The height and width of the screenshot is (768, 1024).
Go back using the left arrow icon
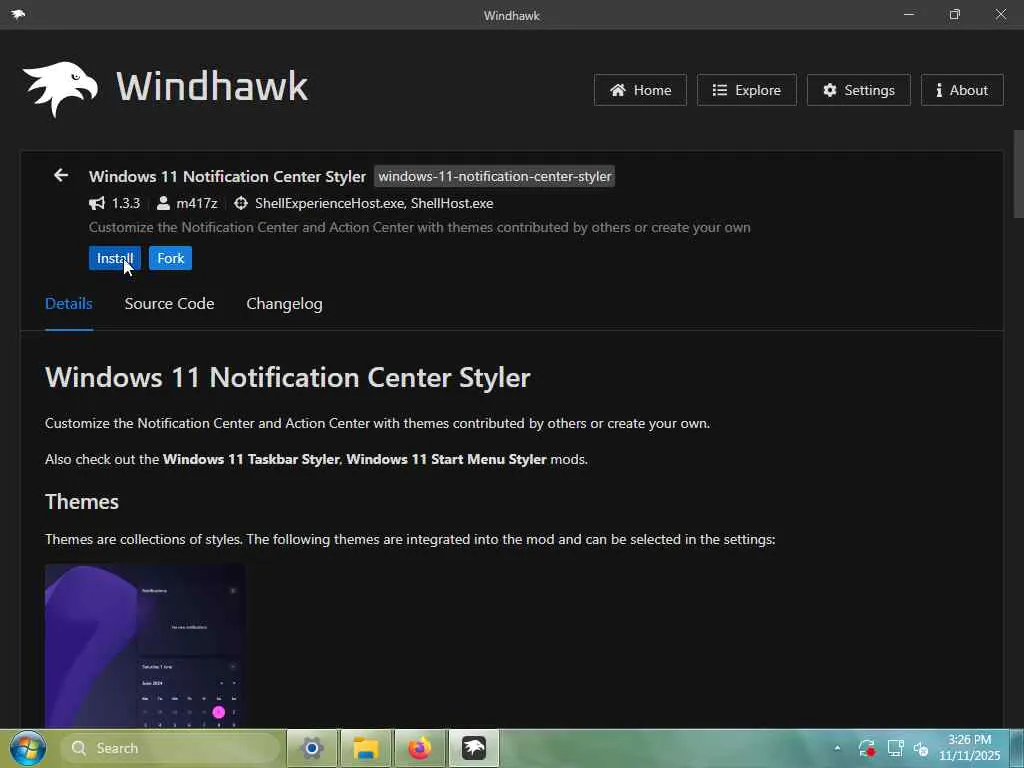(61, 175)
